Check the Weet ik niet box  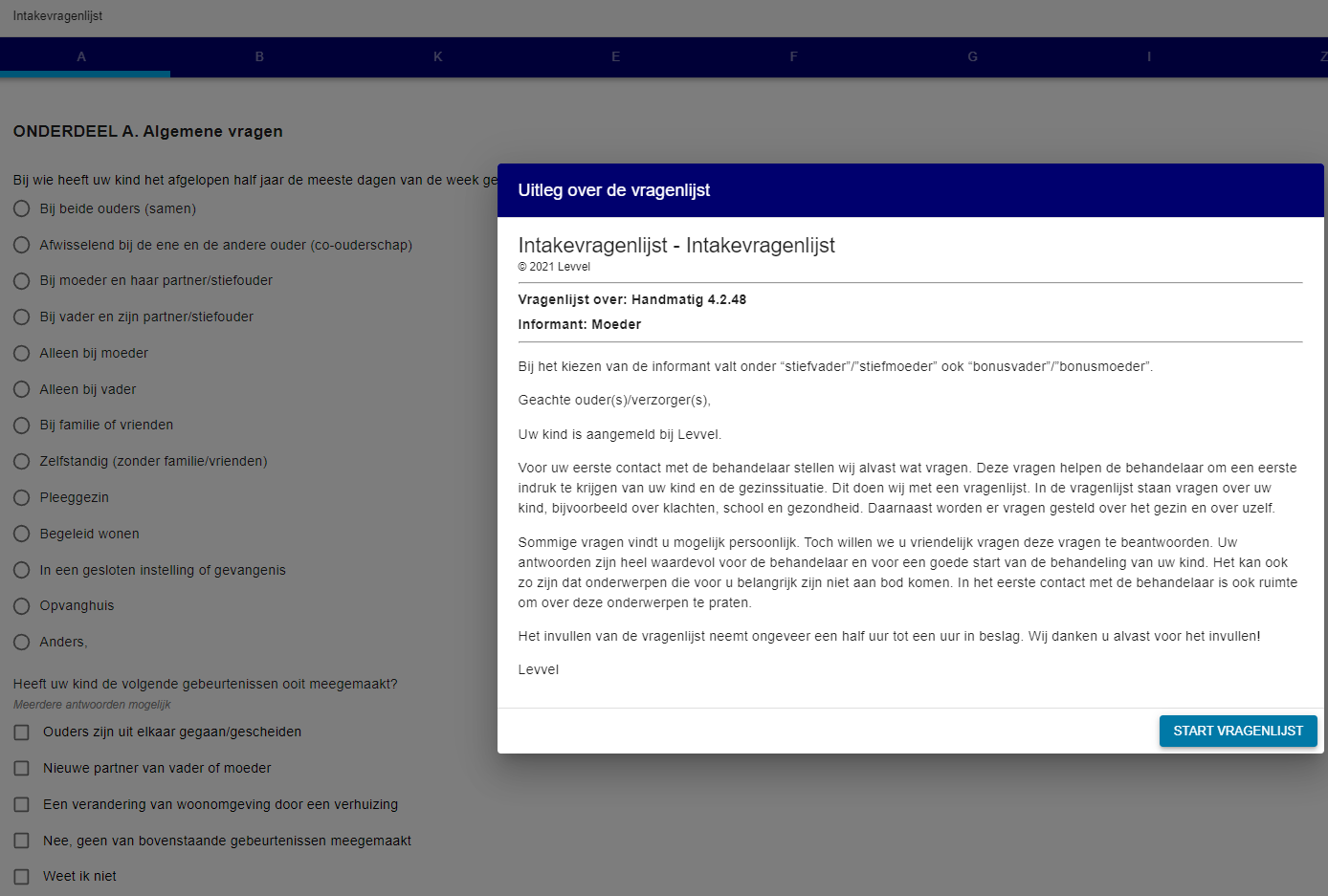(21, 877)
